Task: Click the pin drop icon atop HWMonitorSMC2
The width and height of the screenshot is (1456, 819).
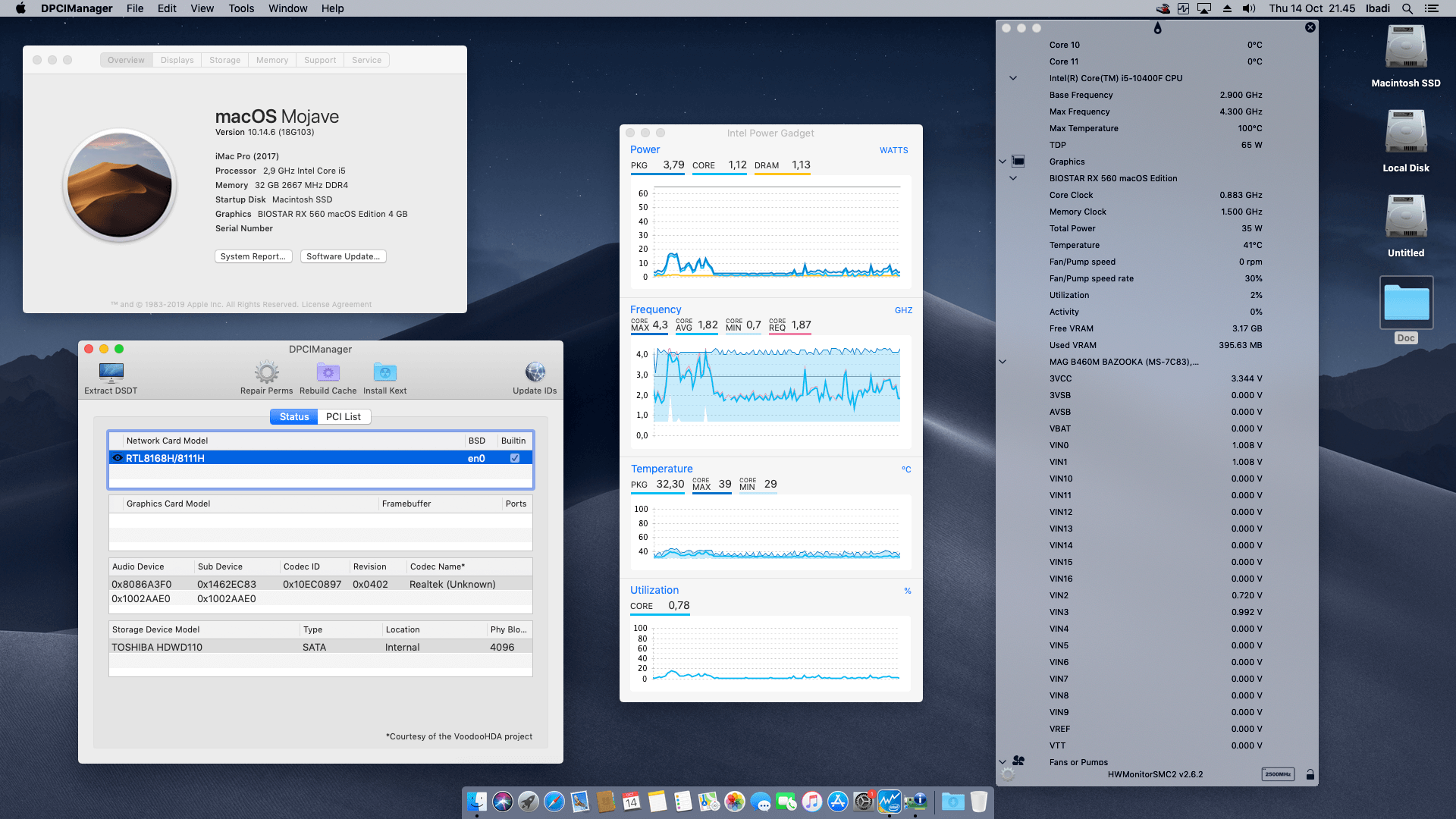Action: (1157, 28)
